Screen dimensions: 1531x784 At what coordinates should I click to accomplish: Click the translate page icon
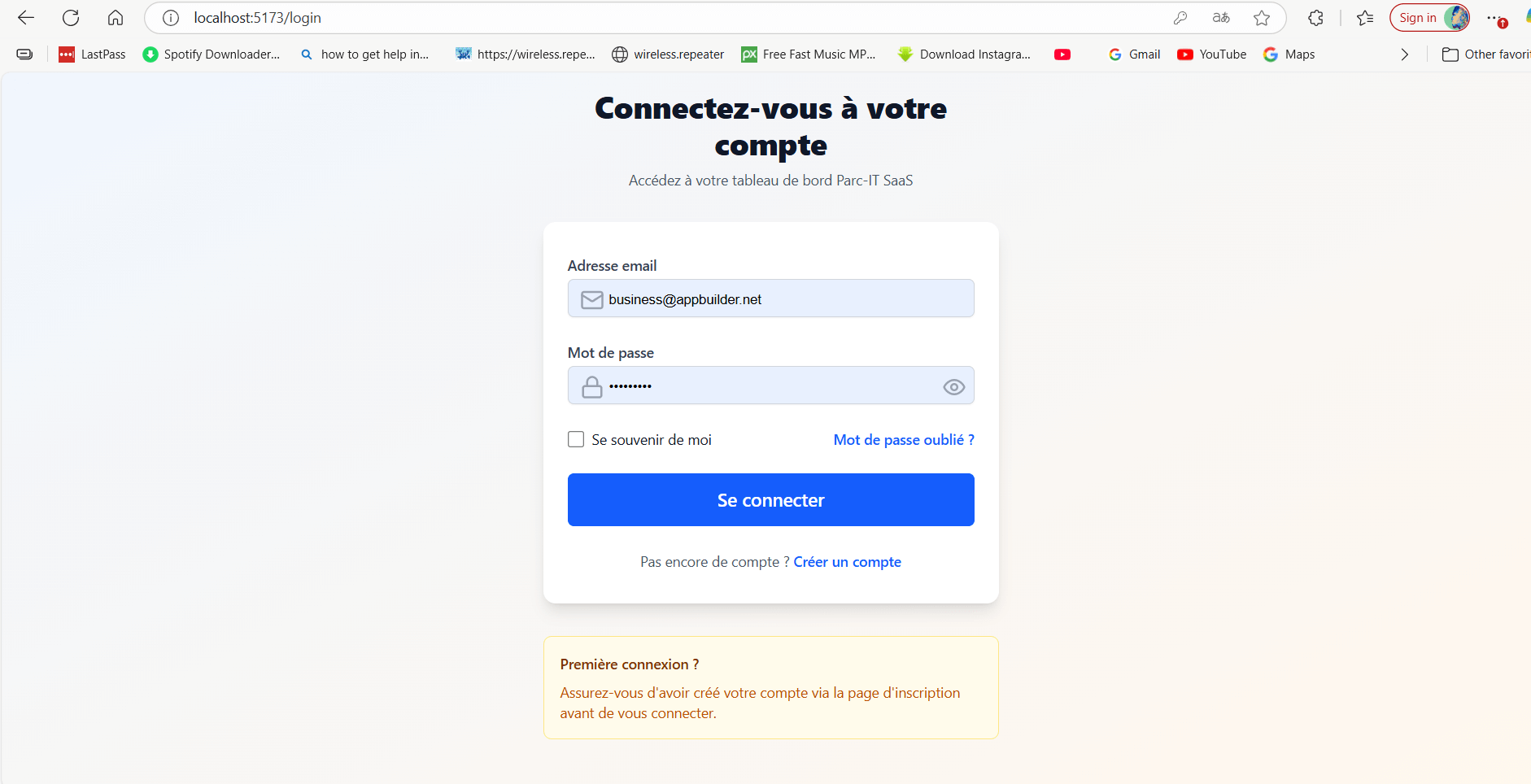tap(1221, 18)
